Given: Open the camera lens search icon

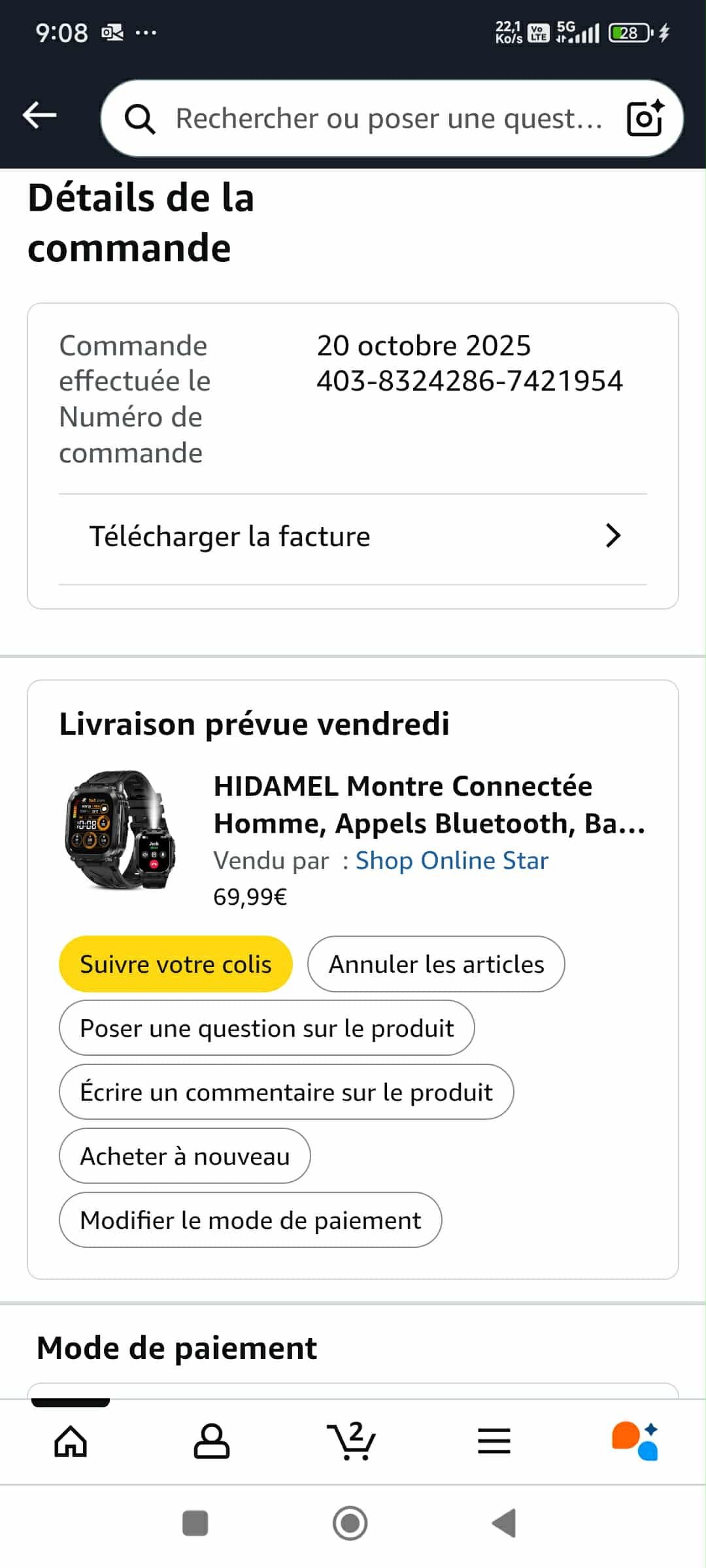Looking at the screenshot, I should click(x=645, y=118).
